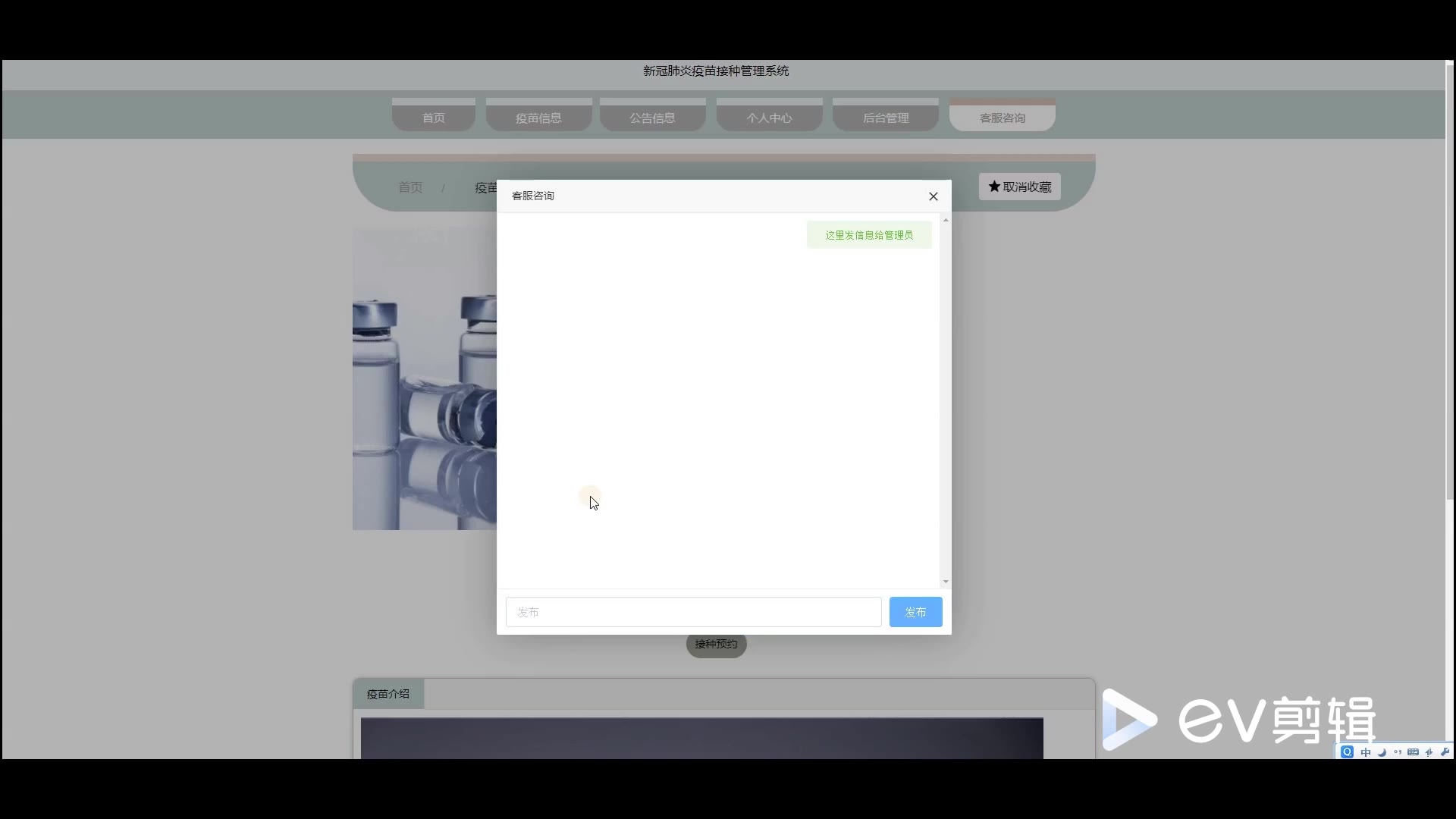Screen dimensions: 1456x819
Task: Click chat scrollbar up arrow
Action: pyautogui.click(x=946, y=220)
